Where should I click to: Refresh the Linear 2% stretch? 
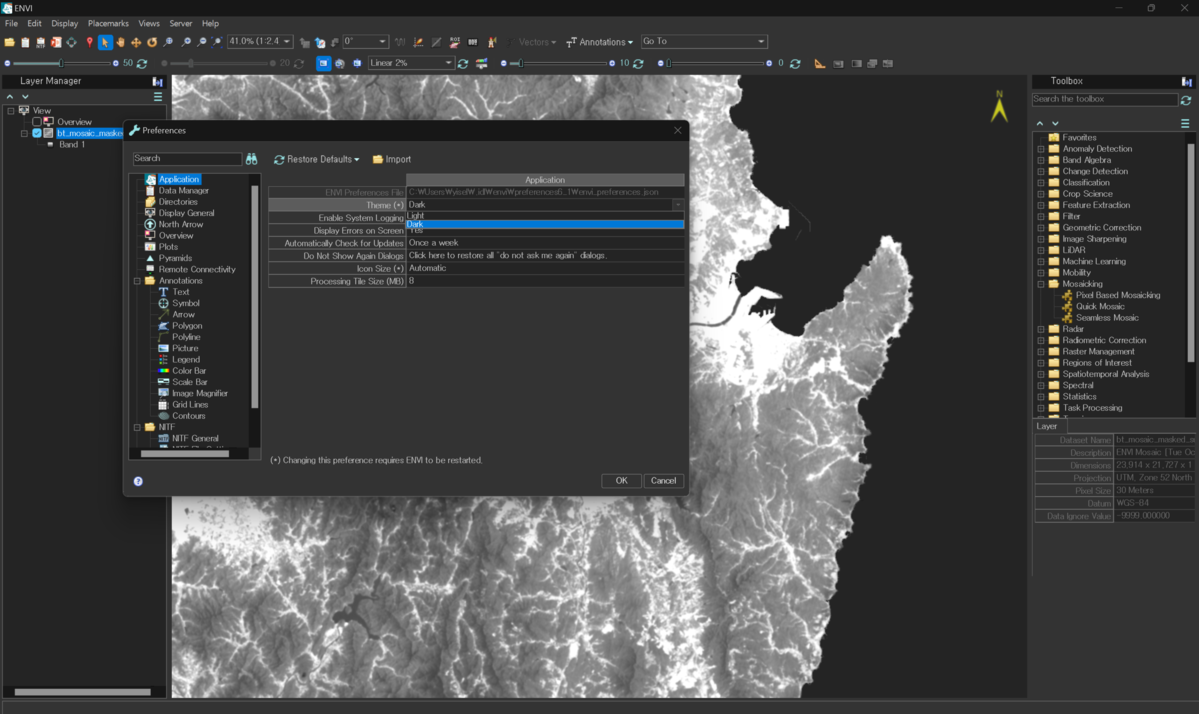[462, 62]
